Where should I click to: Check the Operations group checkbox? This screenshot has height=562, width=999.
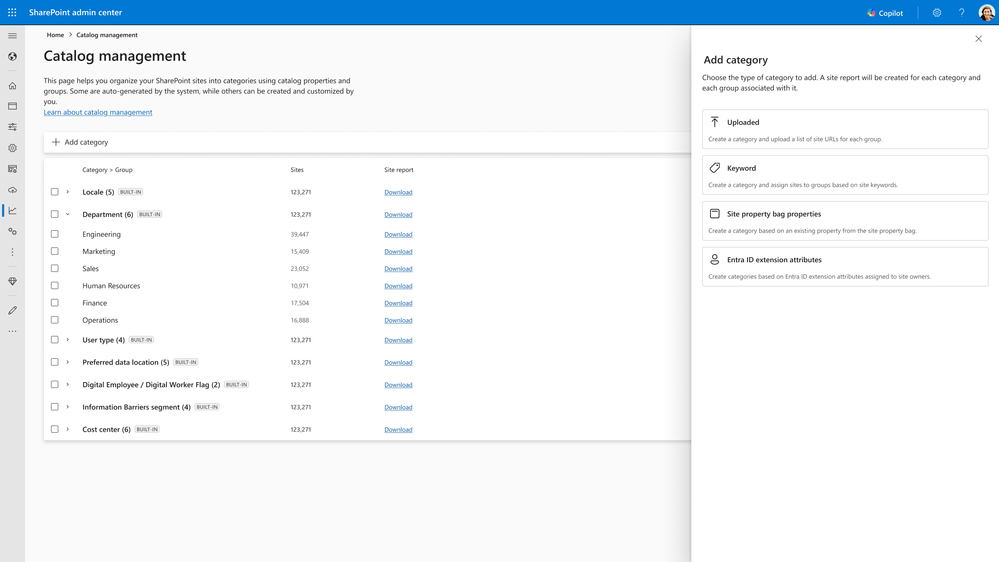[x=55, y=320]
